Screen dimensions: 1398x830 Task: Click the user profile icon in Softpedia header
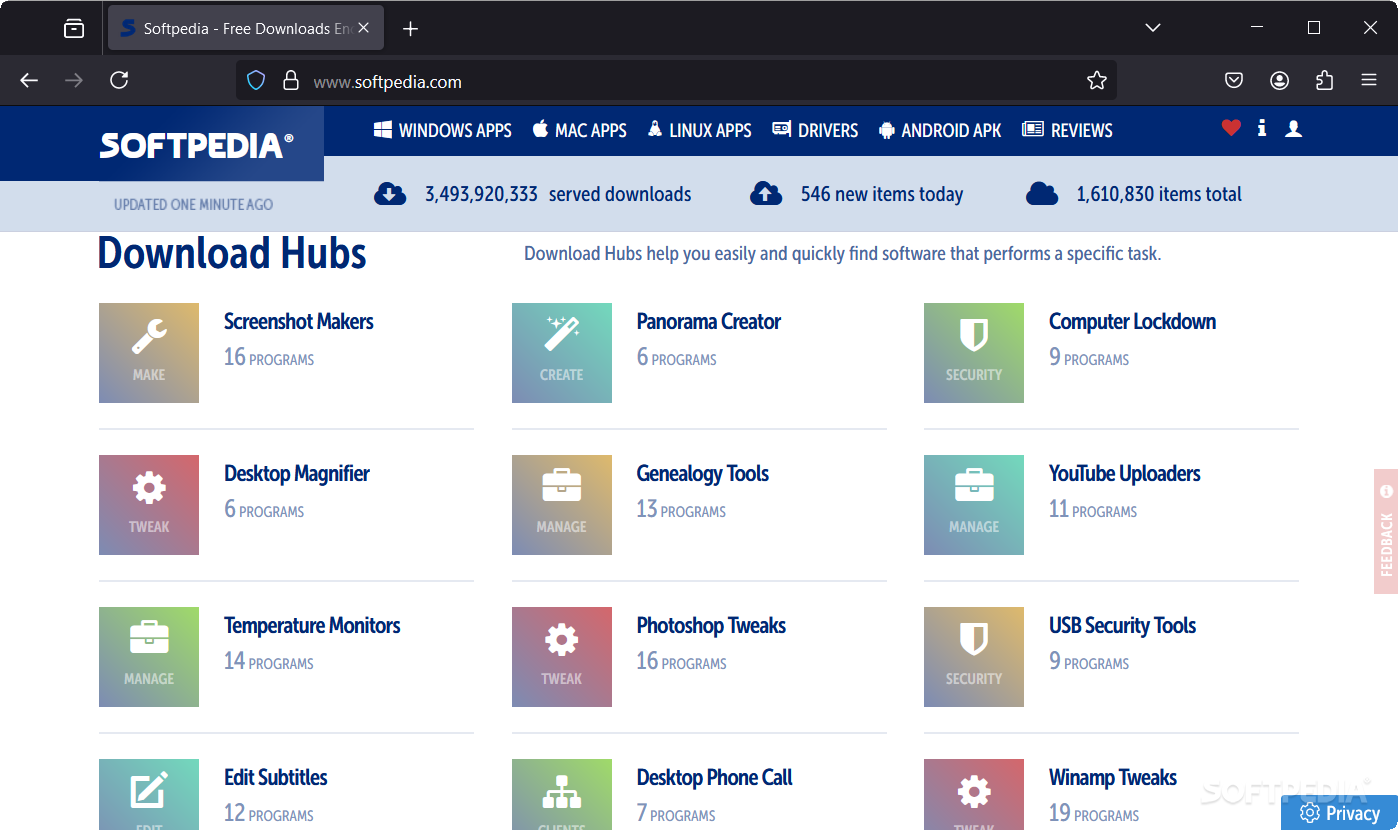(1294, 128)
